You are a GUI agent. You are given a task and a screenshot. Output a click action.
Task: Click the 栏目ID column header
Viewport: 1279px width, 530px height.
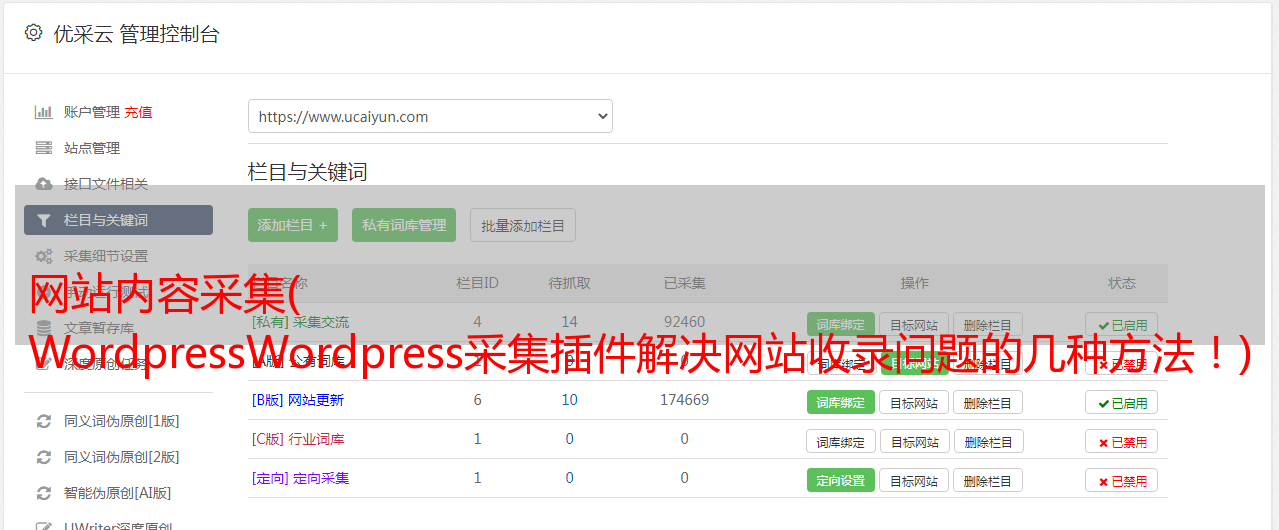(478, 283)
